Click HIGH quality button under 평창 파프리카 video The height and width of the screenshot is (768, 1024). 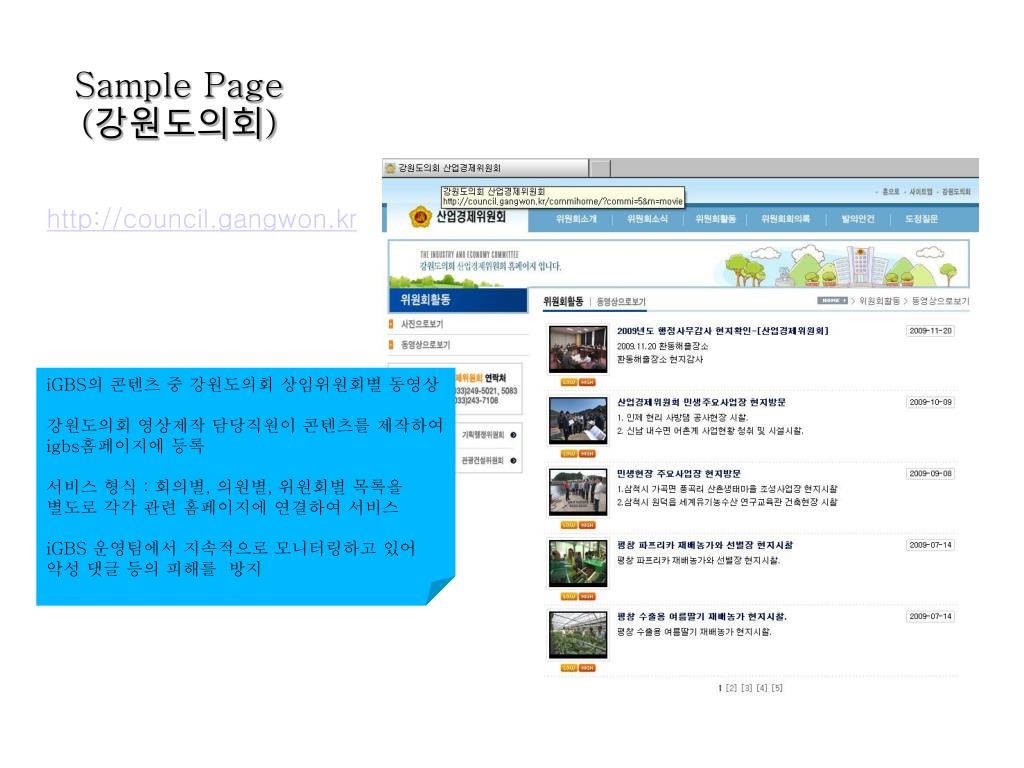click(587, 596)
